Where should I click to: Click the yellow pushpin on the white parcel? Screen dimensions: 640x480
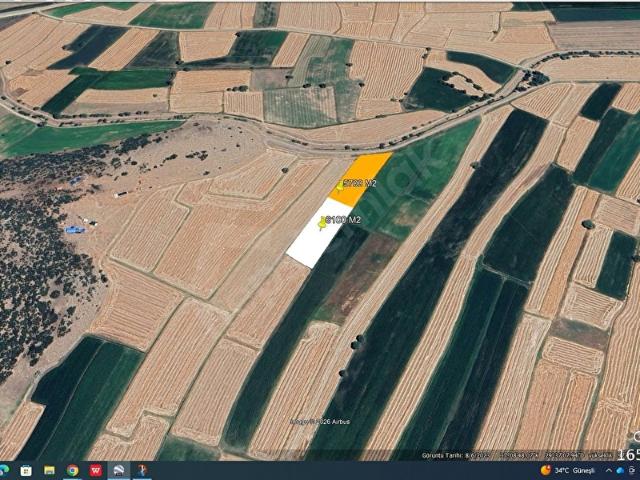click(322, 224)
